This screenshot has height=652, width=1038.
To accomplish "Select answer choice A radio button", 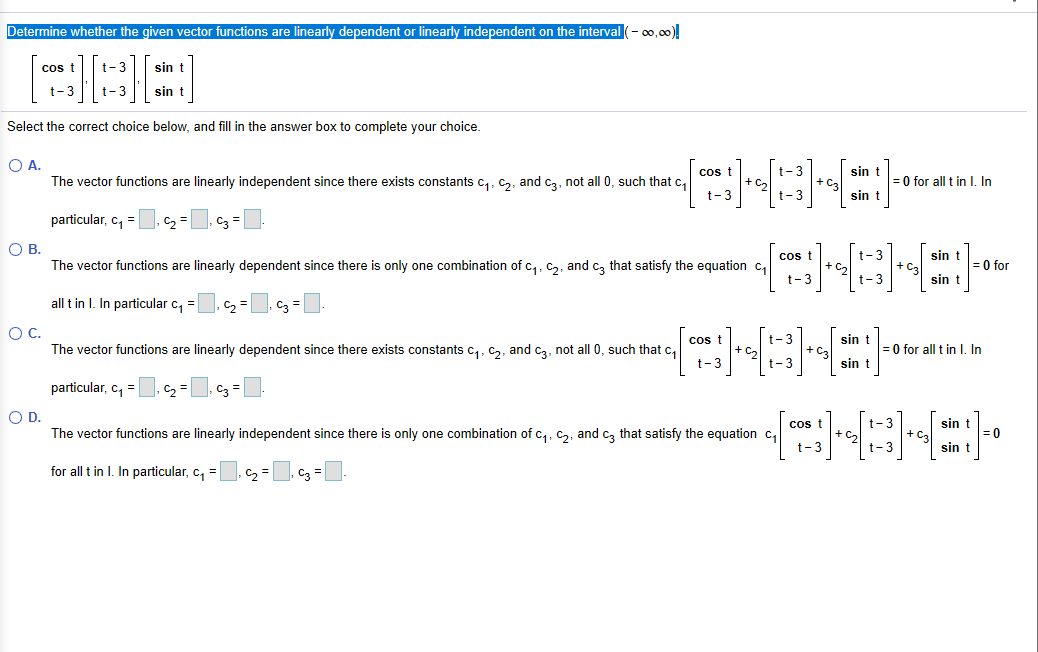I will point(16,165).
